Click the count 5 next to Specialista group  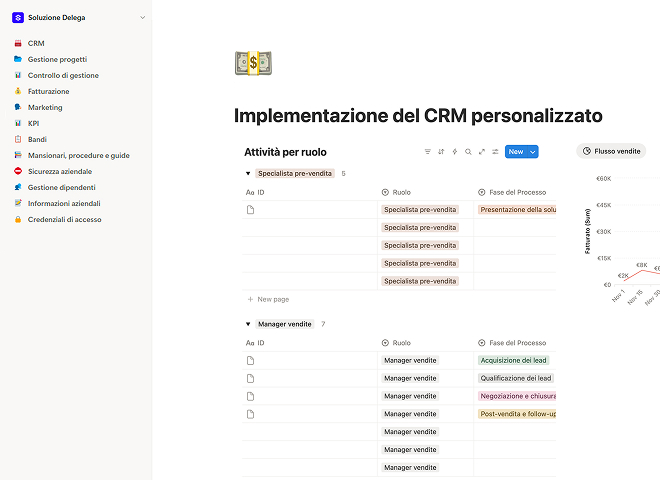(343, 173)
